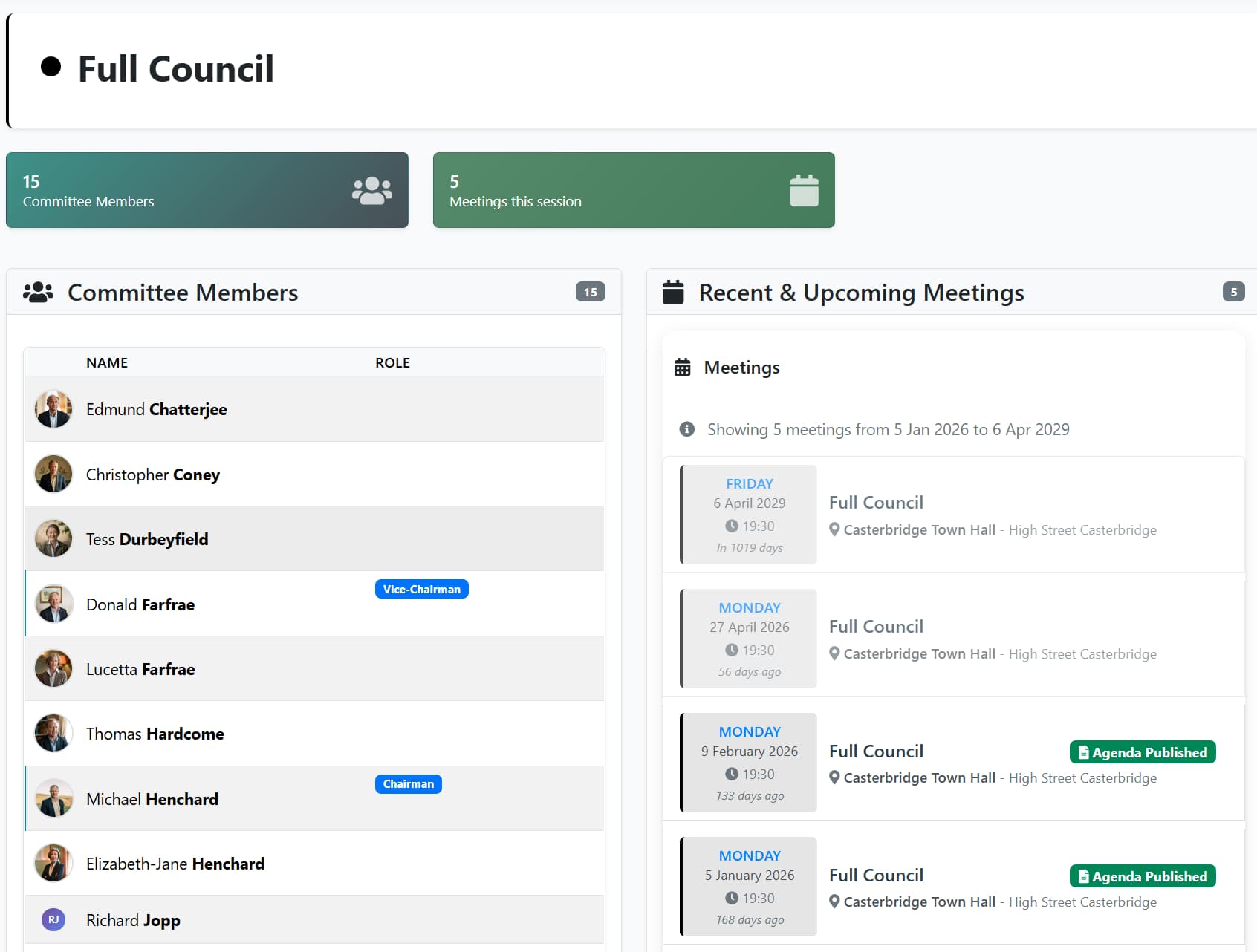
Task: Open Full Council meeting title for 9 February 2026
Action: coord(877,752)
